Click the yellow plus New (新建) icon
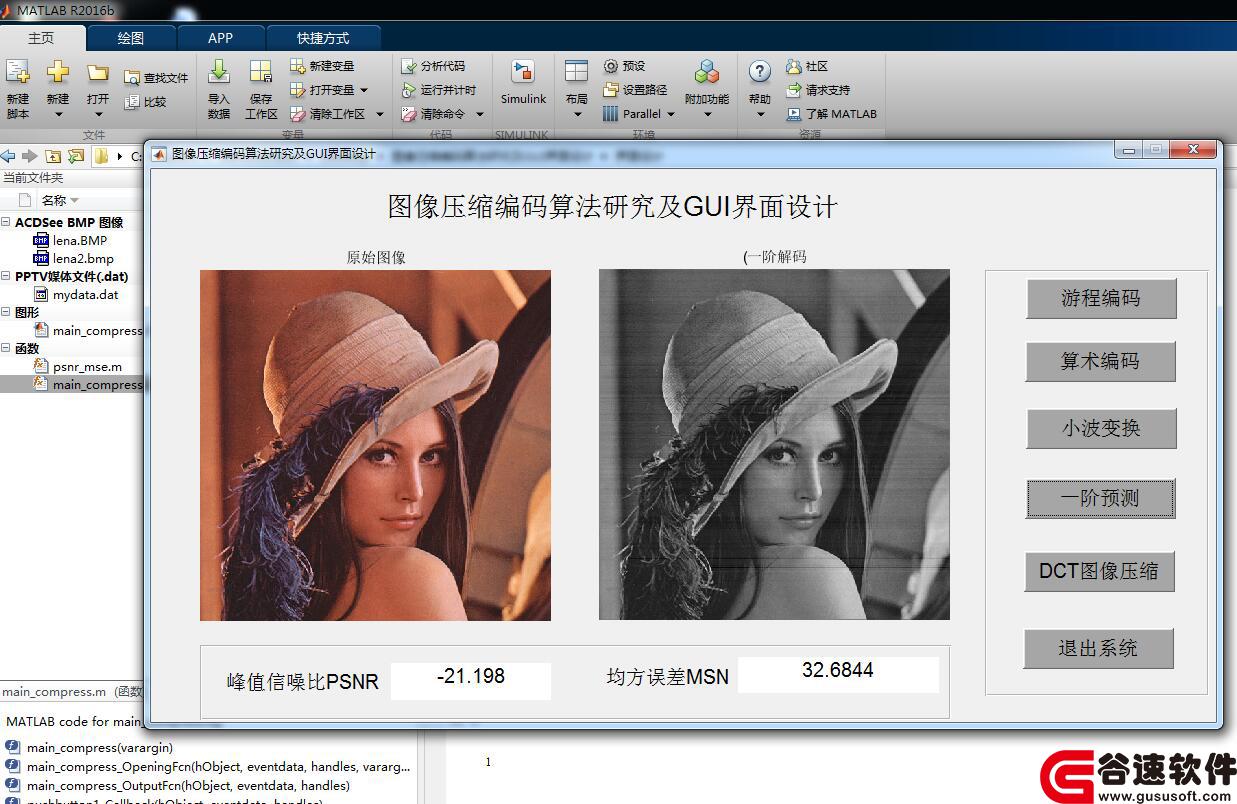The height and width of the screenshot is (804, 1237). (58, 74)
